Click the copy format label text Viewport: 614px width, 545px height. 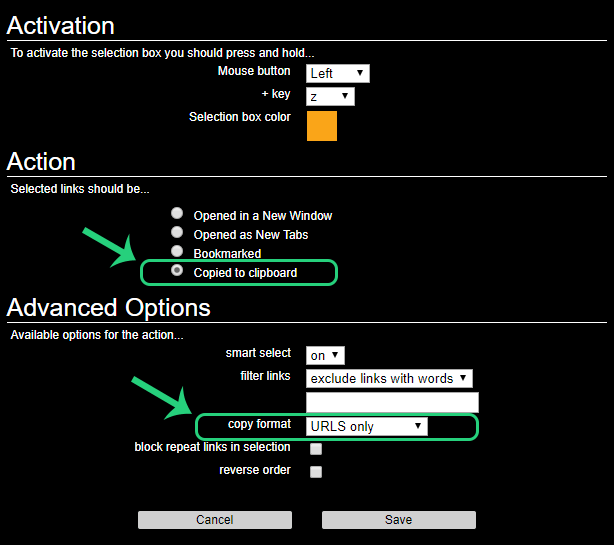click(259, 424)
